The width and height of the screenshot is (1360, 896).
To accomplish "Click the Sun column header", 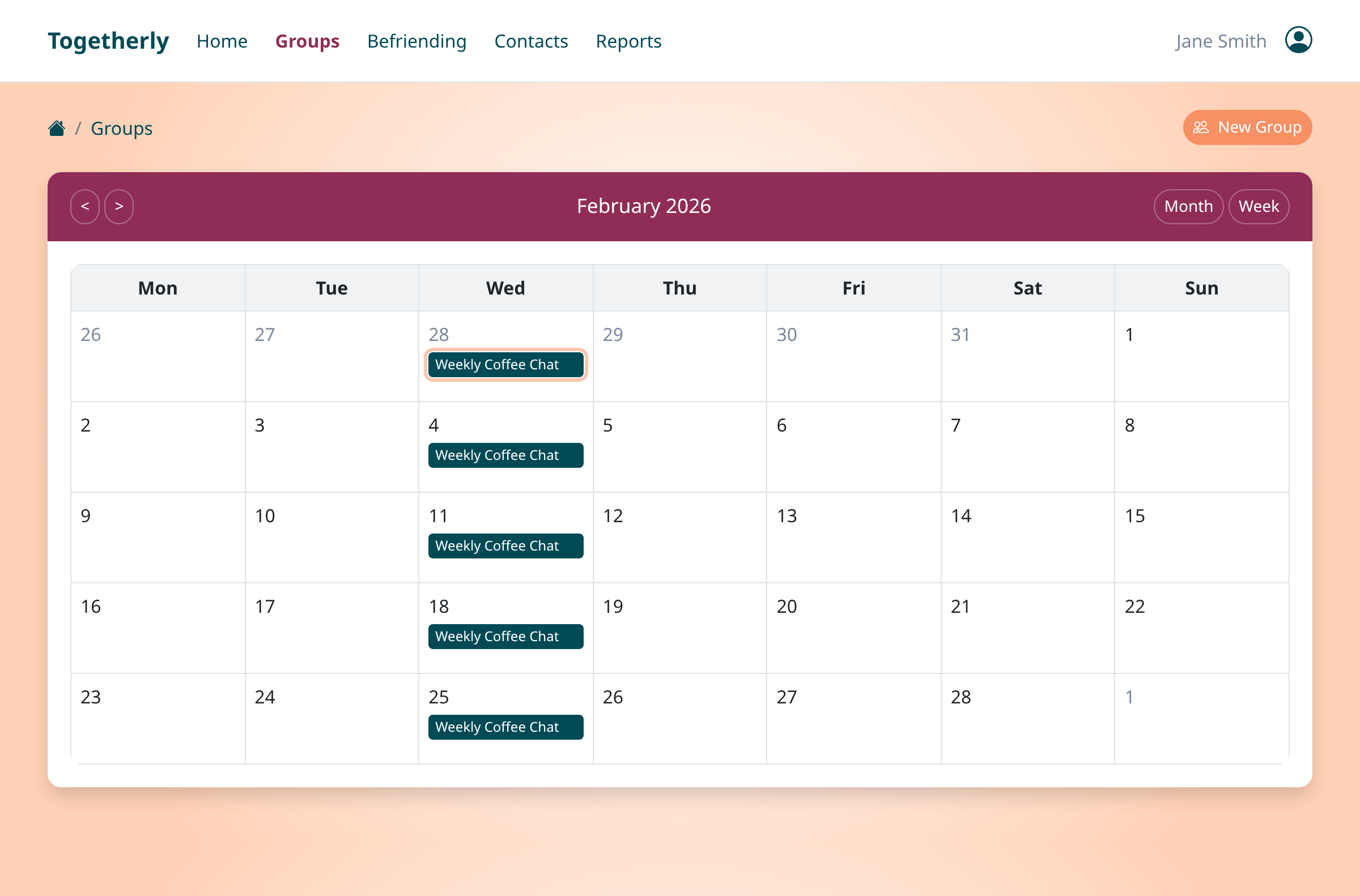I will pos(1202,288).
